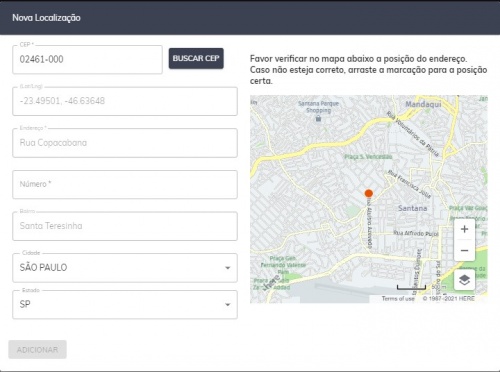The width and height of the screenshot is (500, 372).
Task: Click the Lat/Lng coordinates field
Action: pyautogui.click(x=125, y=101)
